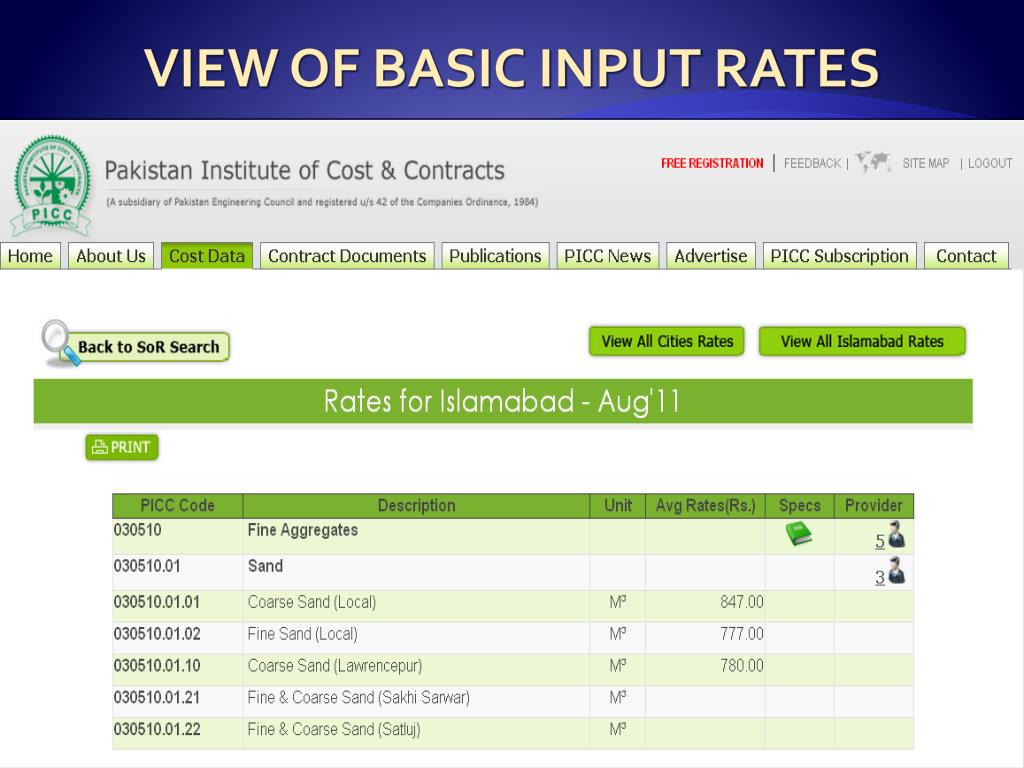Image resolution: width=1024 pixels, height=768 pixels.
Task: Go to About Us tab
Action: [111, 256]
